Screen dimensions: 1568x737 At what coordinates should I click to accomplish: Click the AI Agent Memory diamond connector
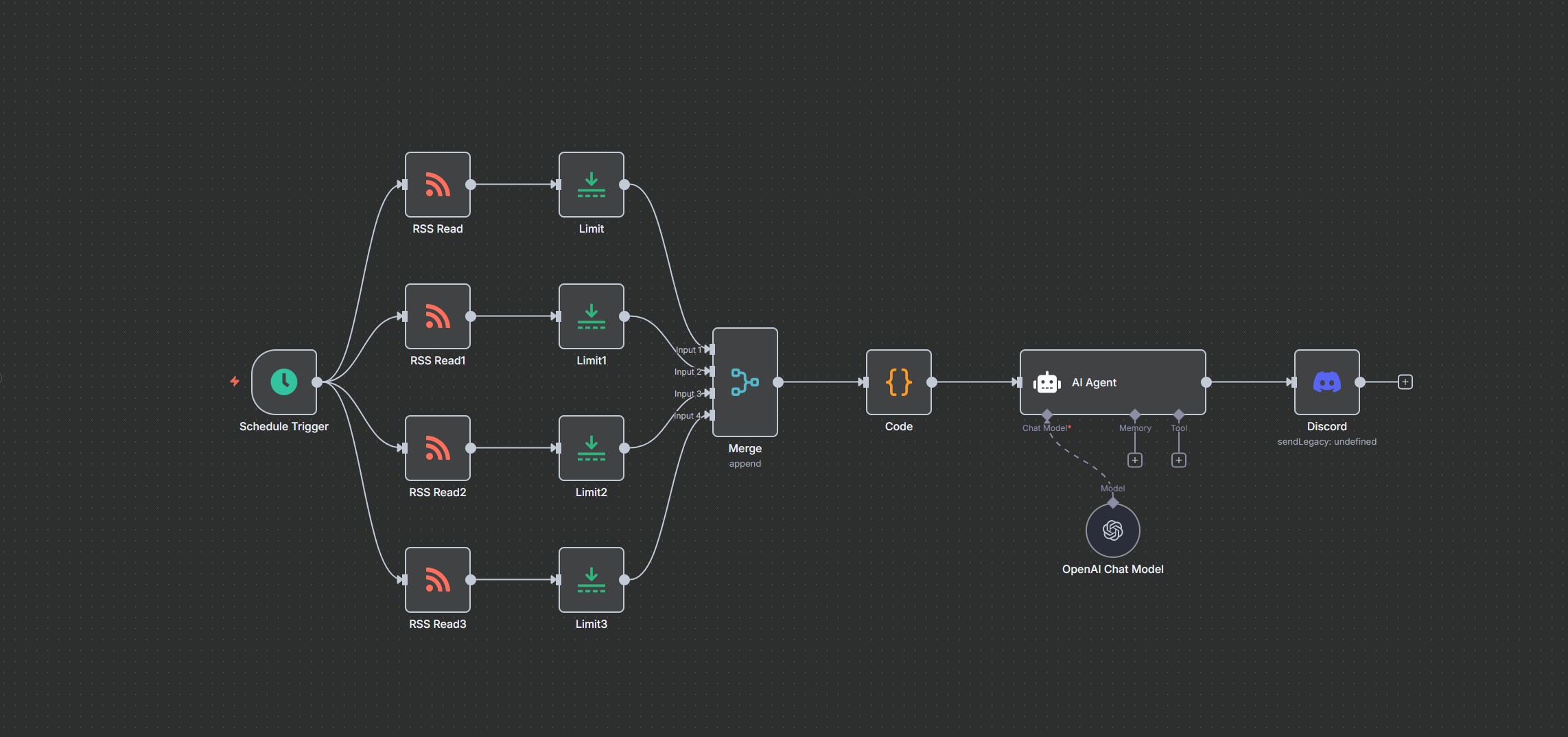(1135, 414)
